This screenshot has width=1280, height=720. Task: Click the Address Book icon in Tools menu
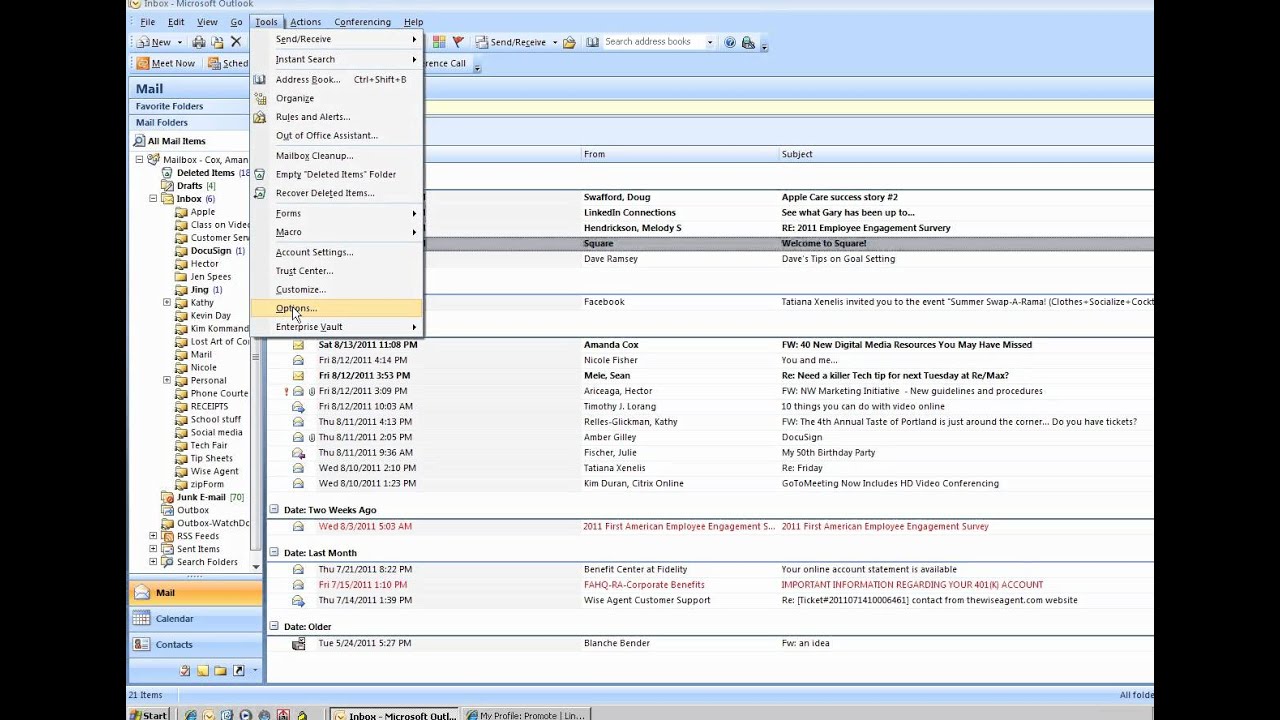(x=259, y=79)
